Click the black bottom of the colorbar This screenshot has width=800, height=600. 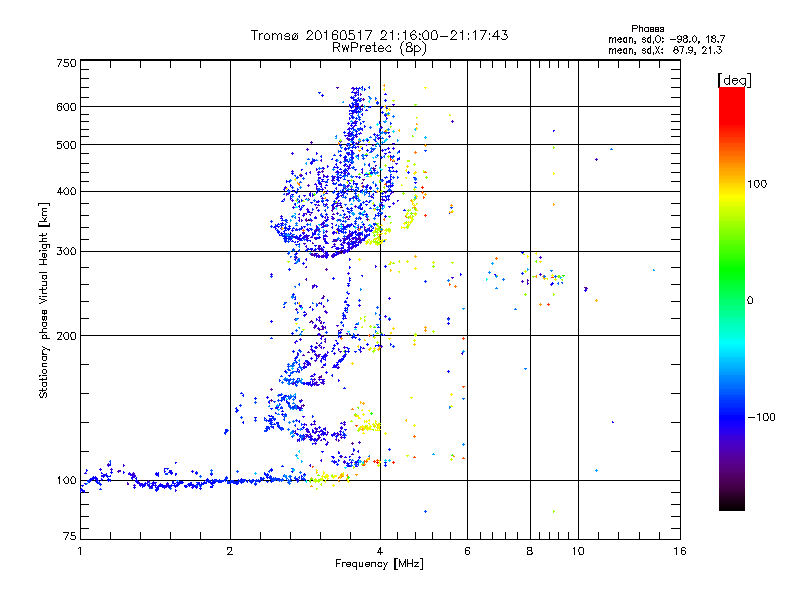[x=732, y=503]
